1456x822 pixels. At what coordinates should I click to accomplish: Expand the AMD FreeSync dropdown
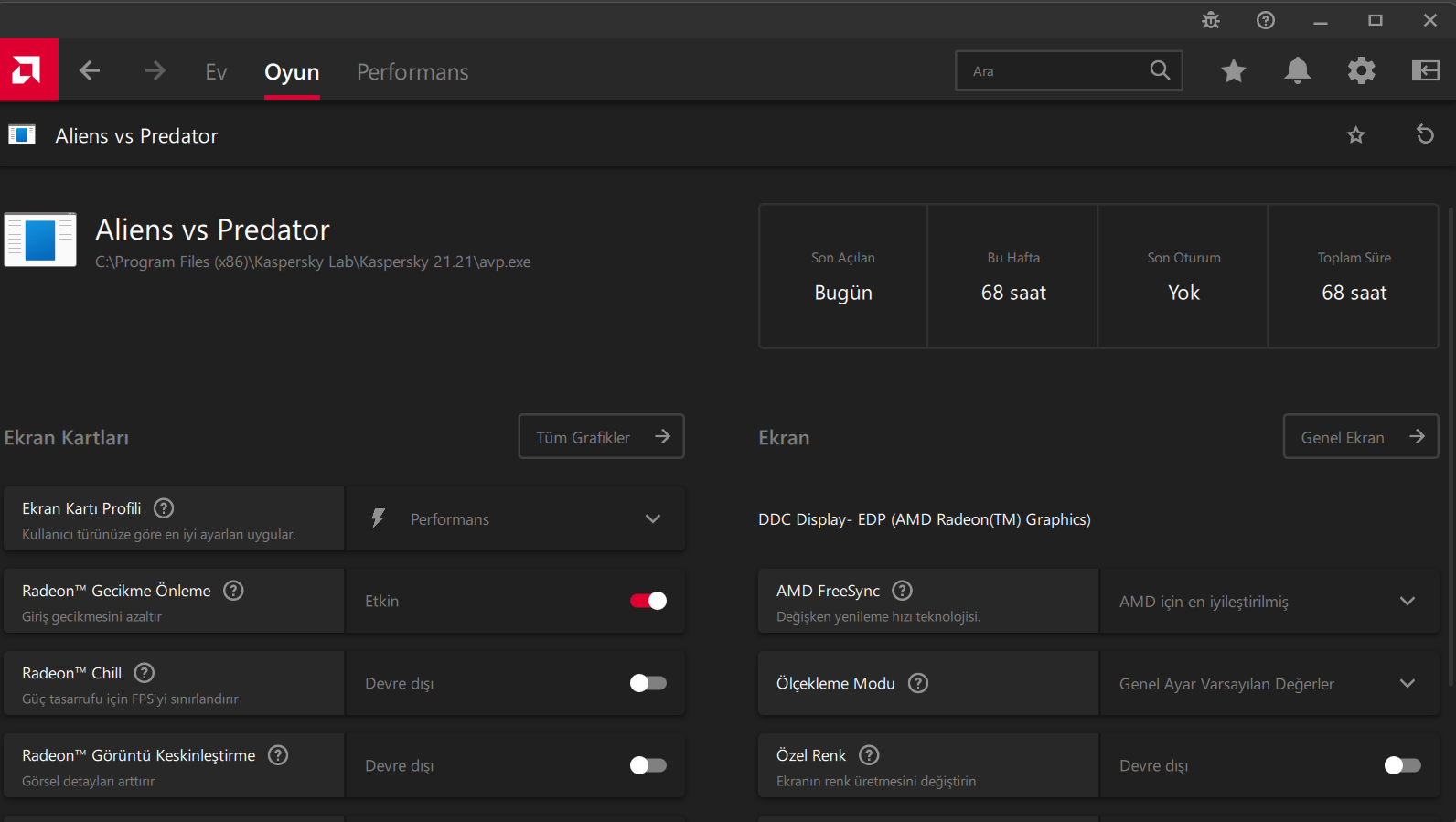(1269, 601)
